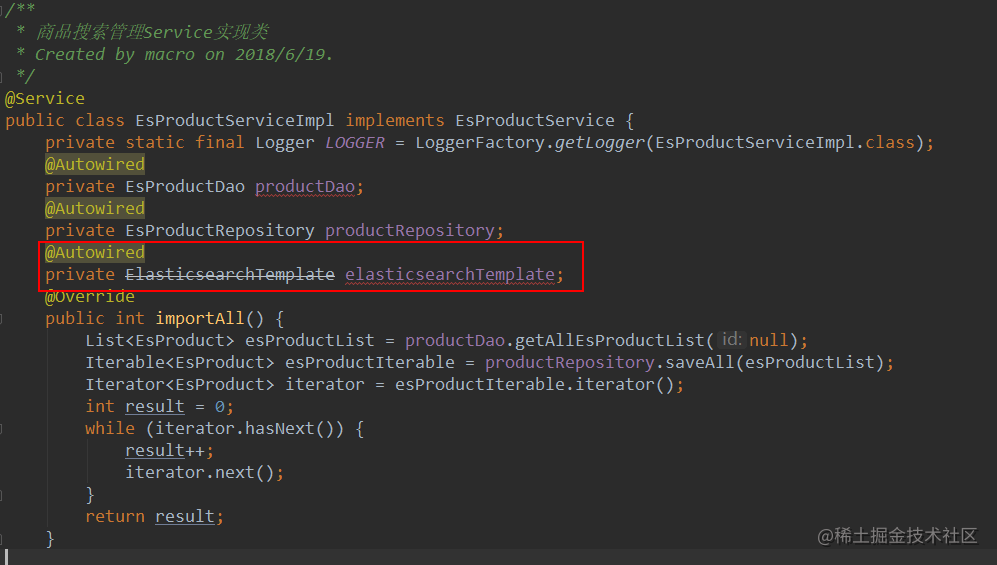Image resolution: width=997 pixels, height=565 pixels.
Task: Click the productDao field declaration
Action: (x=305, y=187)
